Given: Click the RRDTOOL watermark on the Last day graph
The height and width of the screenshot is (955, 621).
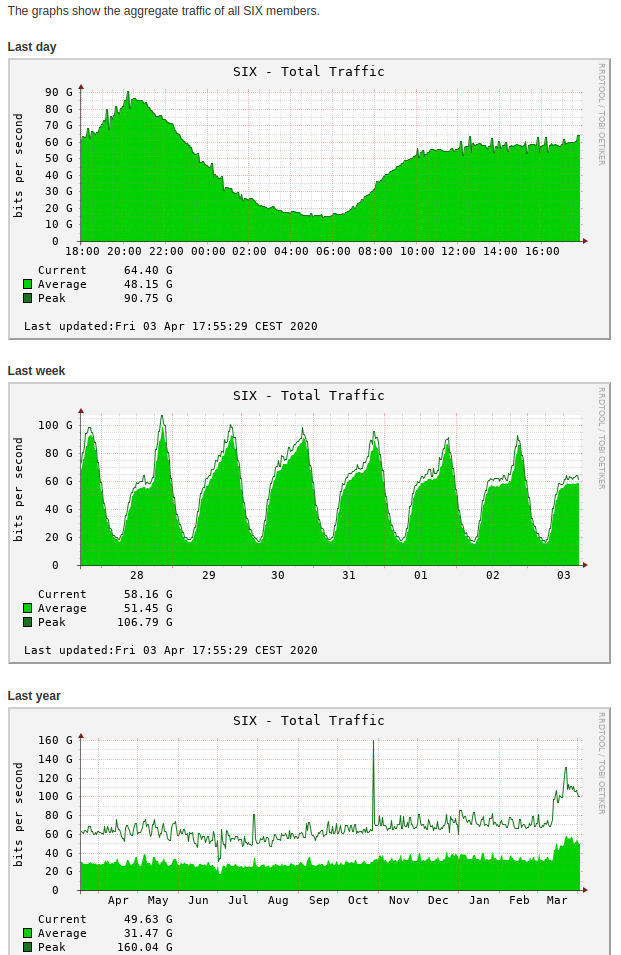Looking at the screenshot, I should [x=601, y=114].
